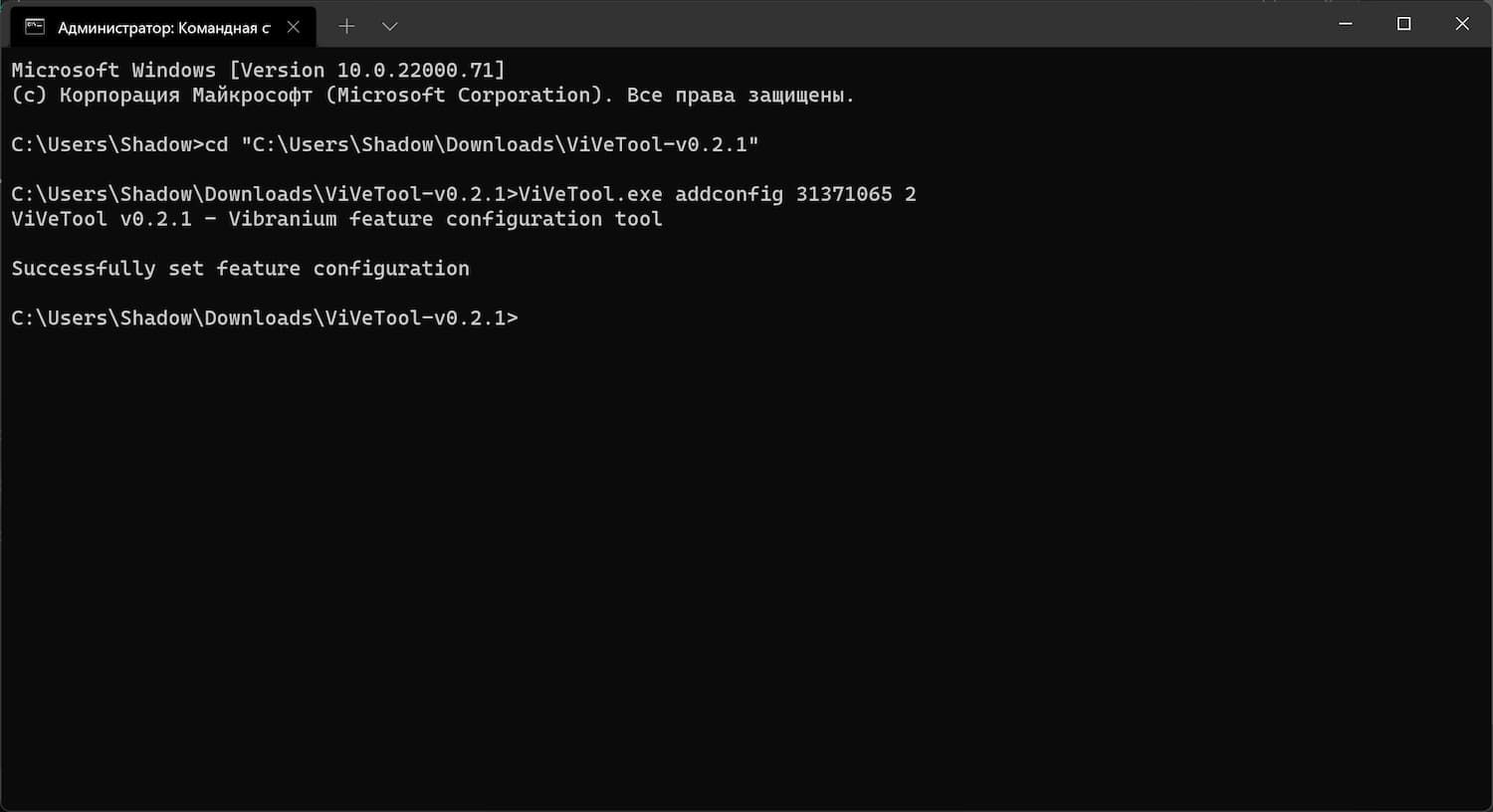Click the quoted ViVeTool-v0.2.1 path

(500, 145)
